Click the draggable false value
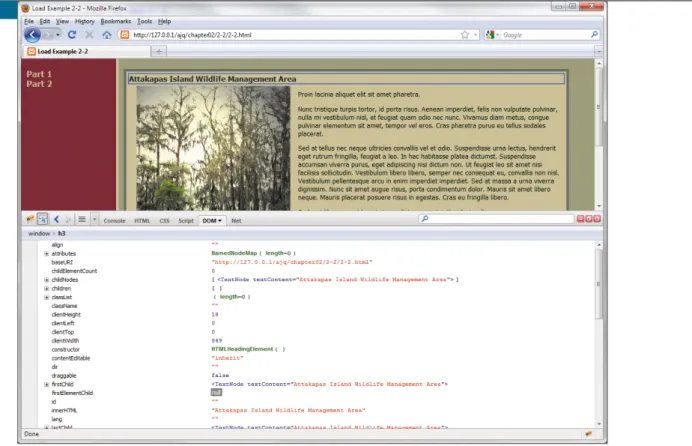The image size is (692, 446). pyautogui.click(x=220, y=375)
